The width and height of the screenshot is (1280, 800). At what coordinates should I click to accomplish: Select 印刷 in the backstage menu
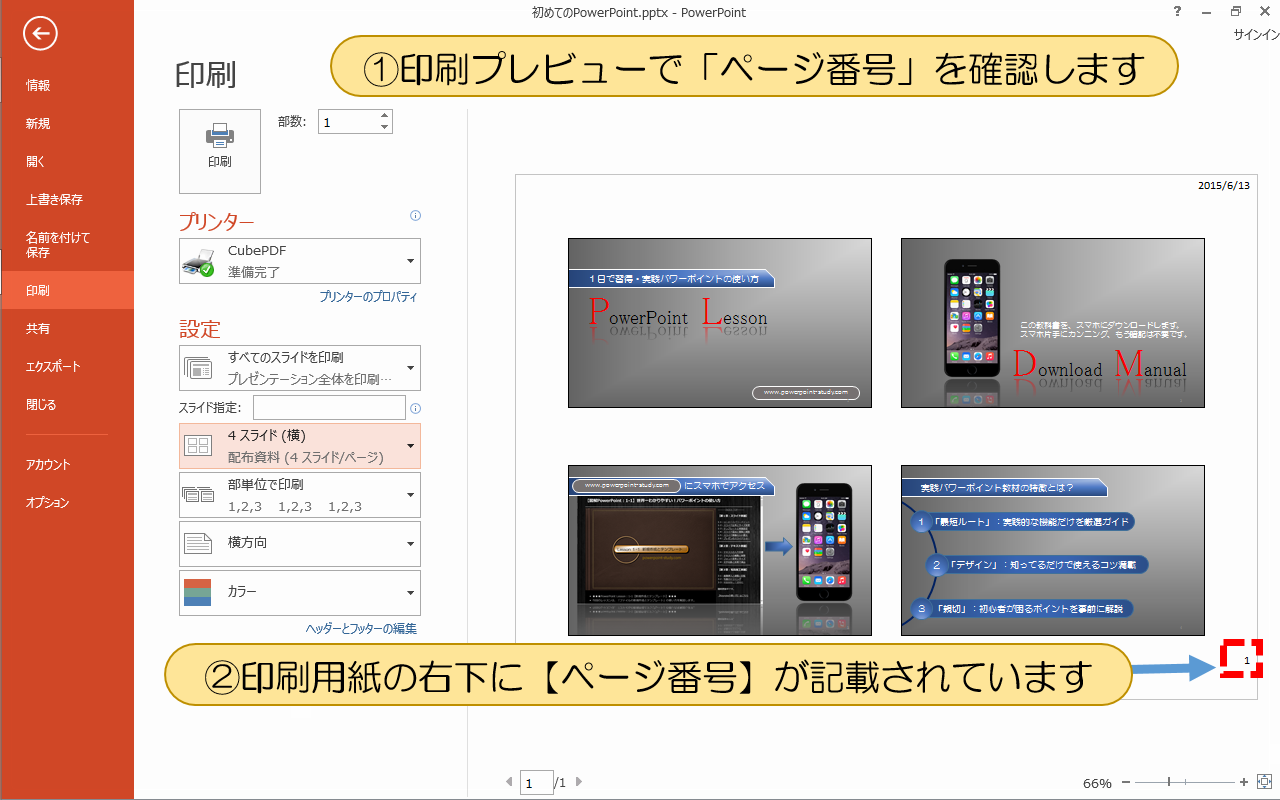click(67, 290)
